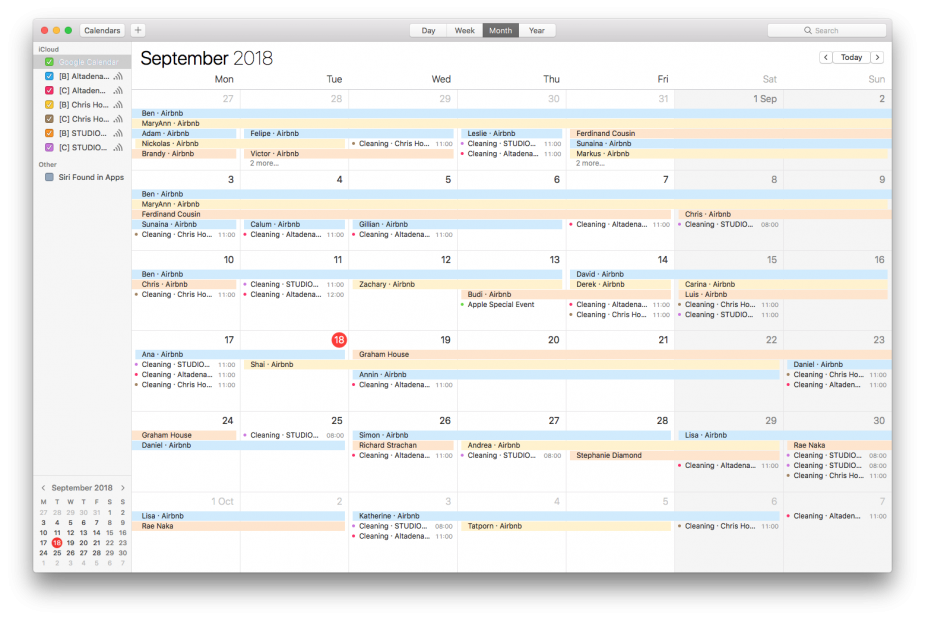This screenshot has width=925, height=620.
Task: Open 'Tatporn · Airbnb' event
Action: tap(566, 526)
